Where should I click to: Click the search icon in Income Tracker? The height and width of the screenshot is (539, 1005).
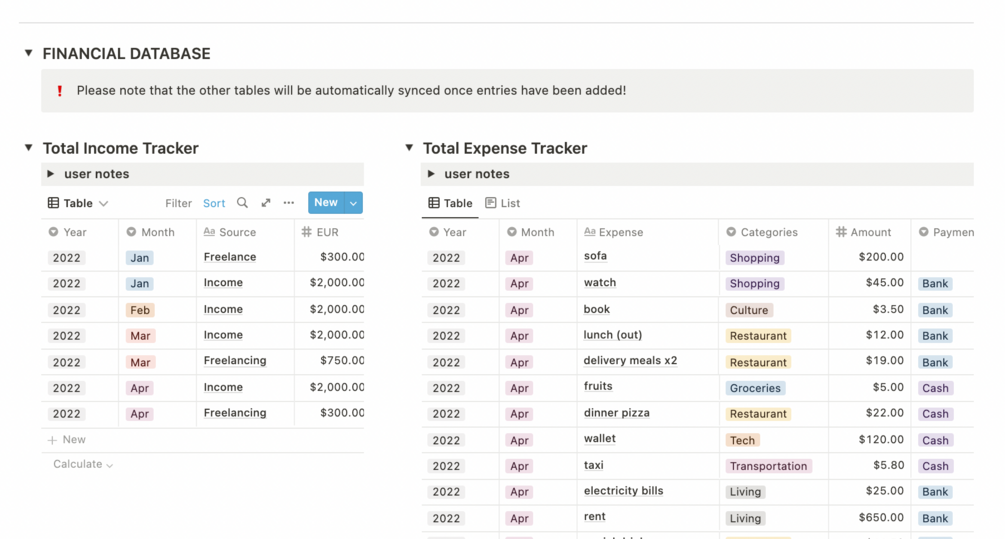[242, 203]
